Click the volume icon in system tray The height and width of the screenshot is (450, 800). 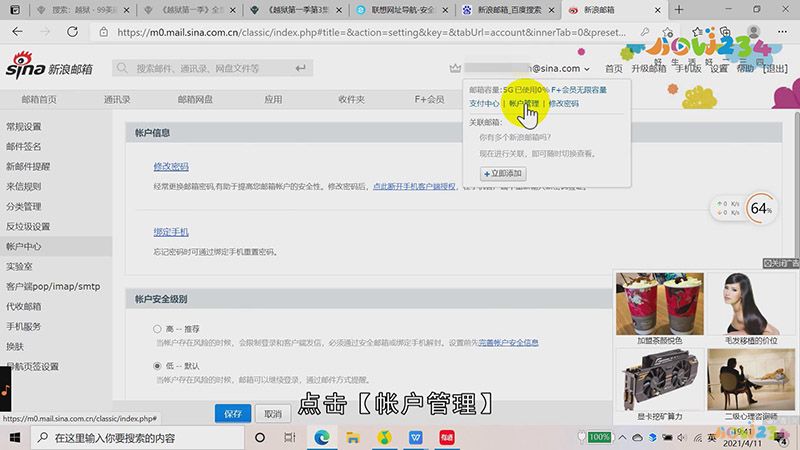682,438
